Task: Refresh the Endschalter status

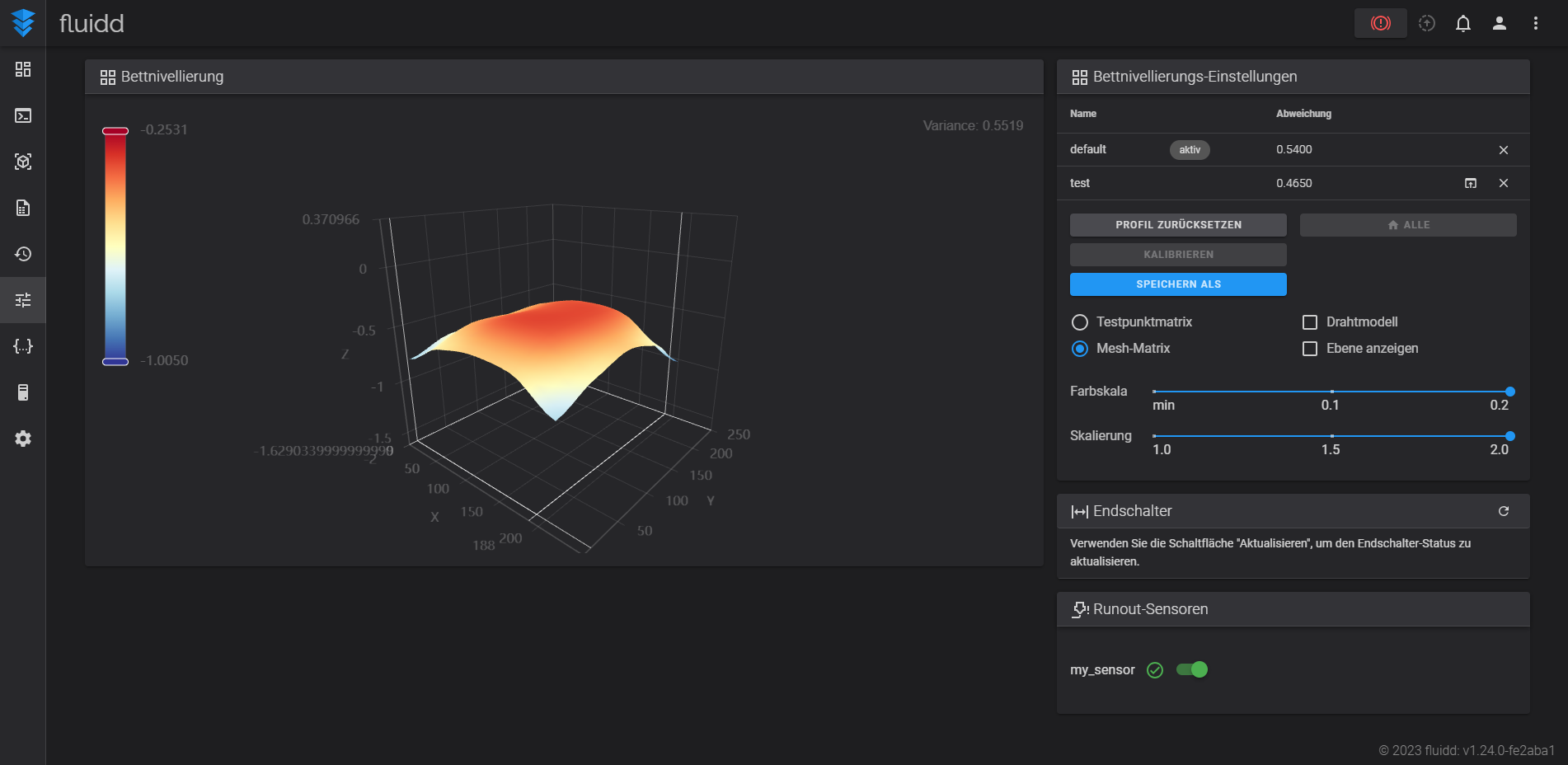Action: (1504, 511)
